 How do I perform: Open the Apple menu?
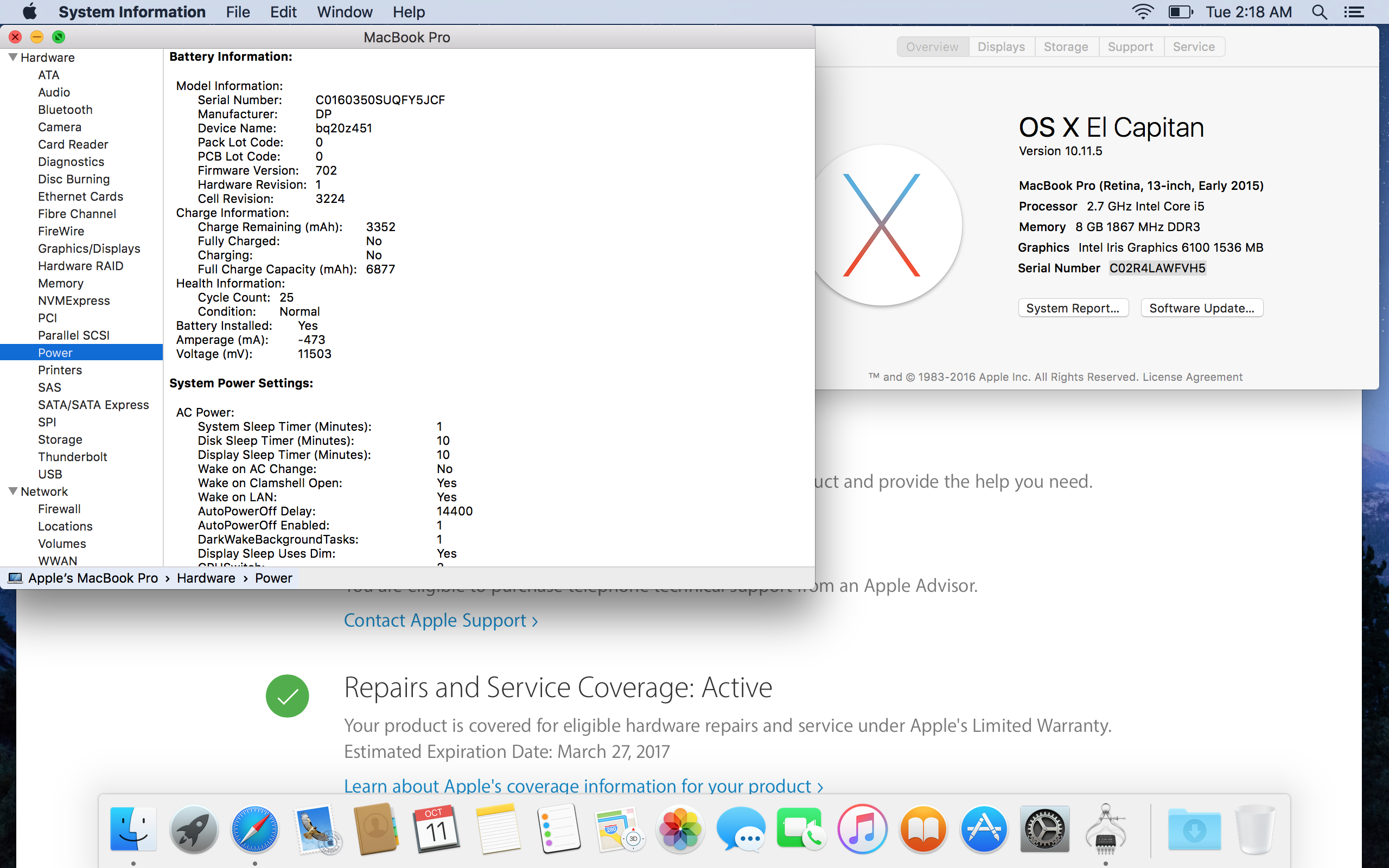[29, 12]
